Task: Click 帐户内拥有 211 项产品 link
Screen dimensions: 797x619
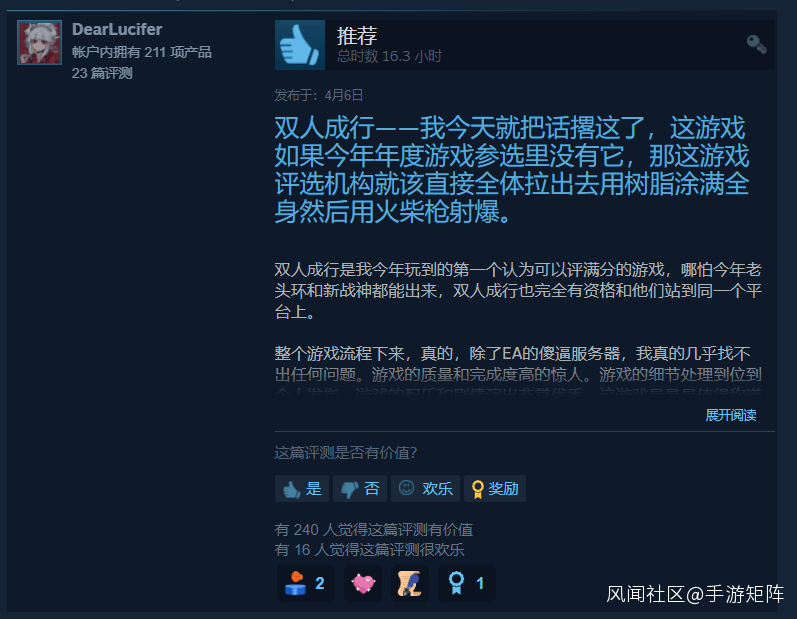Action: (142, 52)
